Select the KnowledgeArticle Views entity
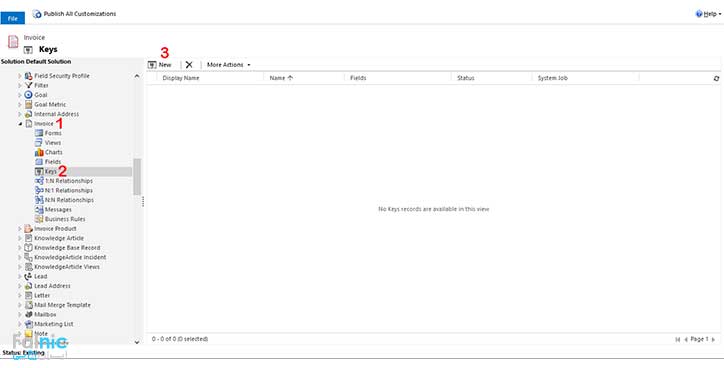 pos(67,267)
